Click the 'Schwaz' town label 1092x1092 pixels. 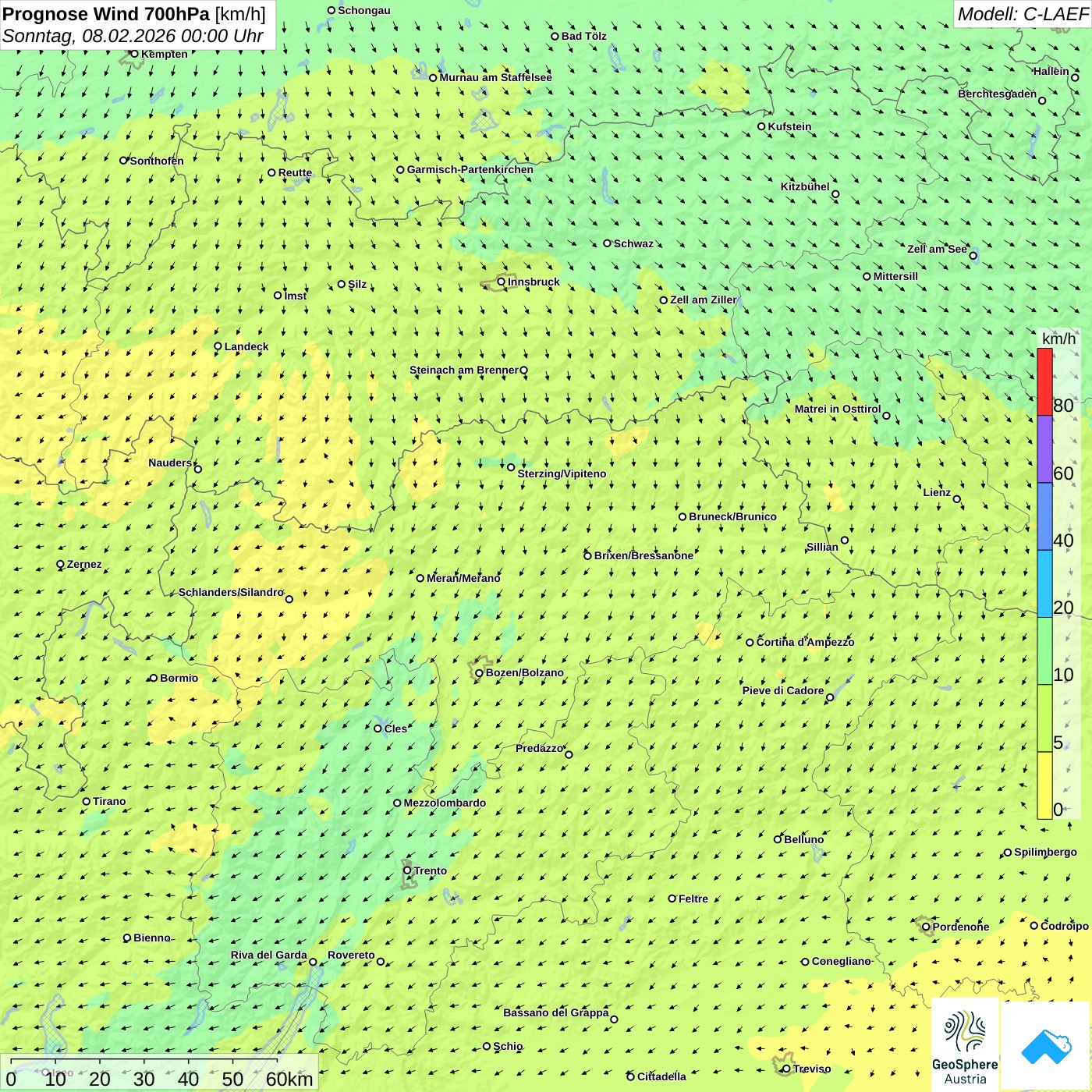coord(633,243)
